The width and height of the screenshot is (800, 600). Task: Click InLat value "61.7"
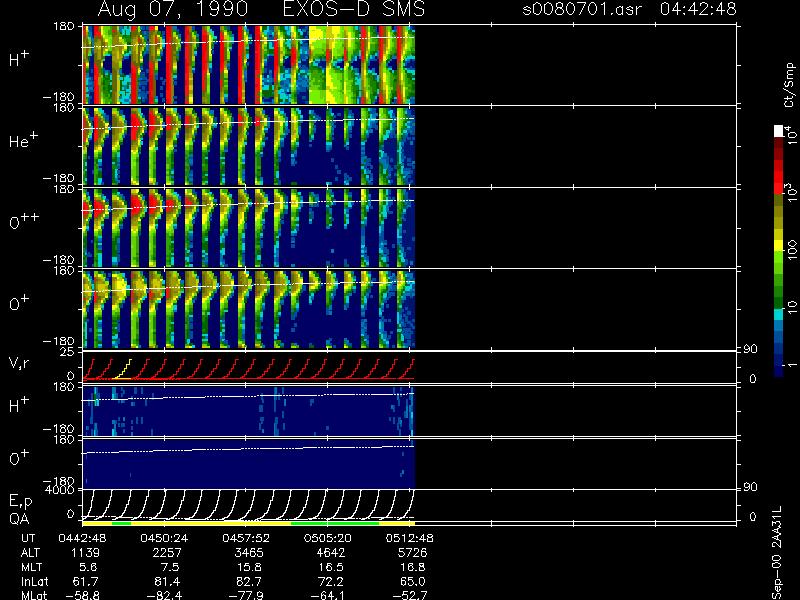click(x=87, y=581)
